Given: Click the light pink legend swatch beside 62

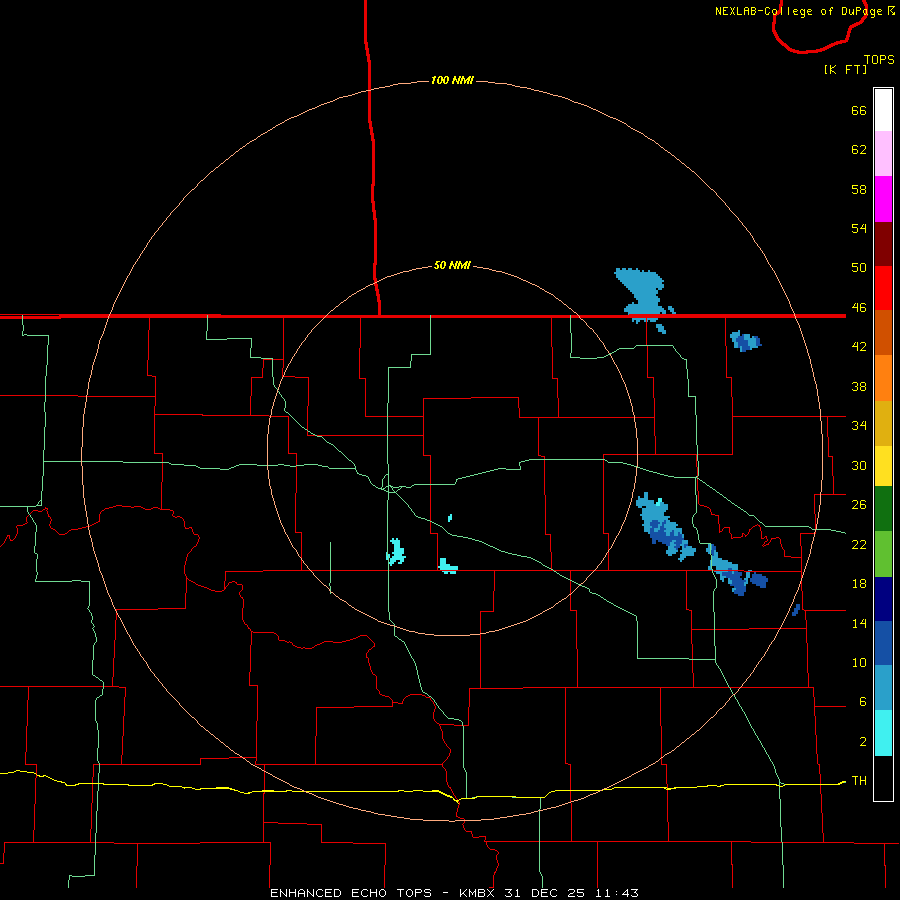Looking at the screenshot, I should point(883,154).
